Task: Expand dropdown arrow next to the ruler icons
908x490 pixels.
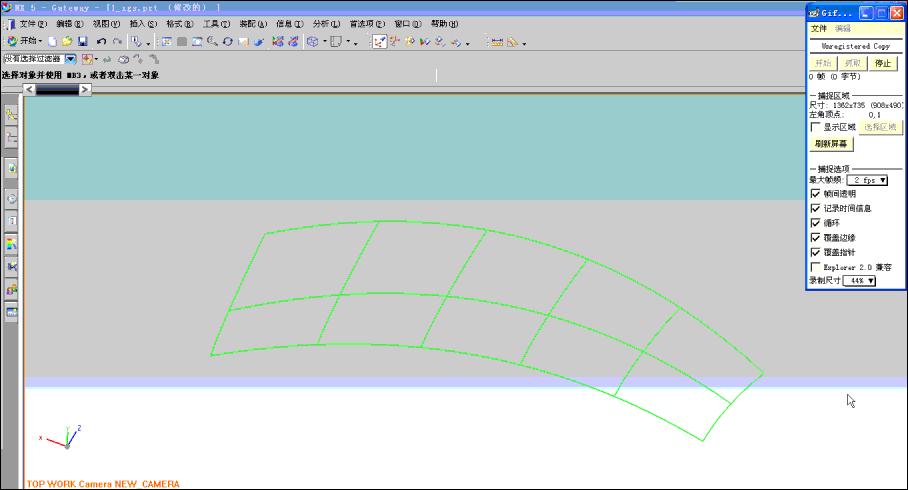Action: pyautogui.click(x=524, y=43)
